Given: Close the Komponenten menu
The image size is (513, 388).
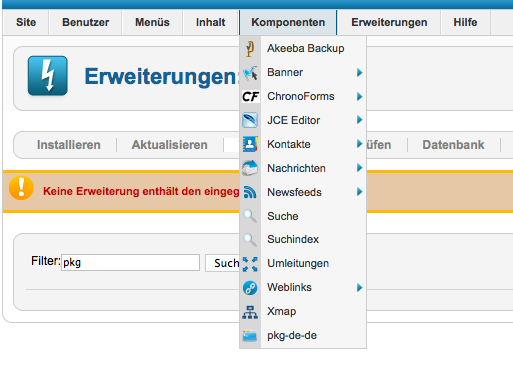Looking at the screenshot, I should 288,22.
